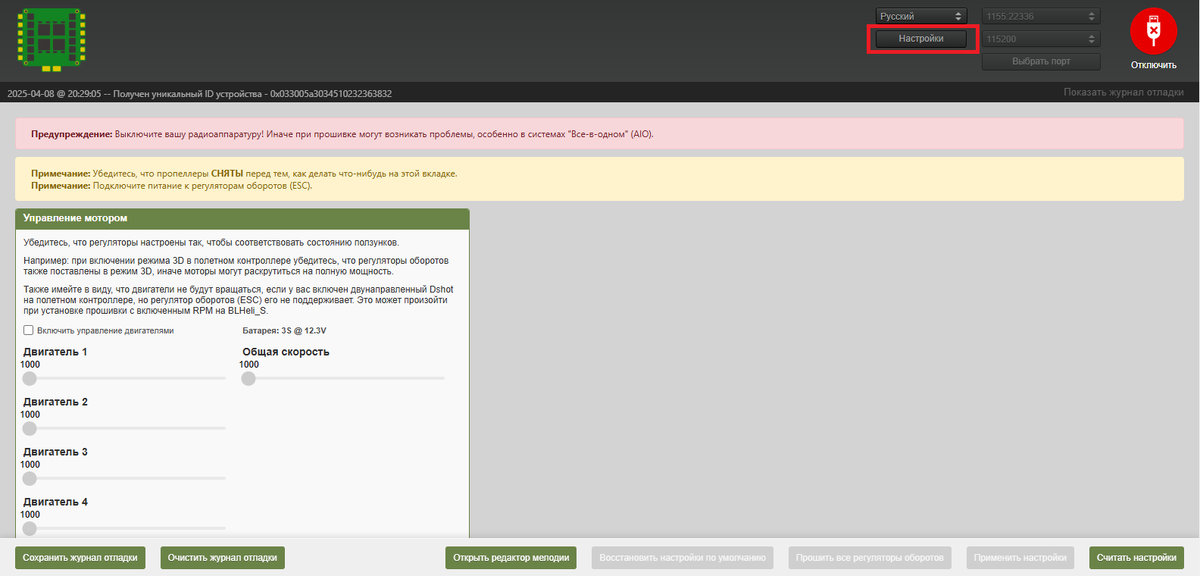Click the red USB disconnect icon
The height and width of the screenshot is (576, 1200).
1153,30
